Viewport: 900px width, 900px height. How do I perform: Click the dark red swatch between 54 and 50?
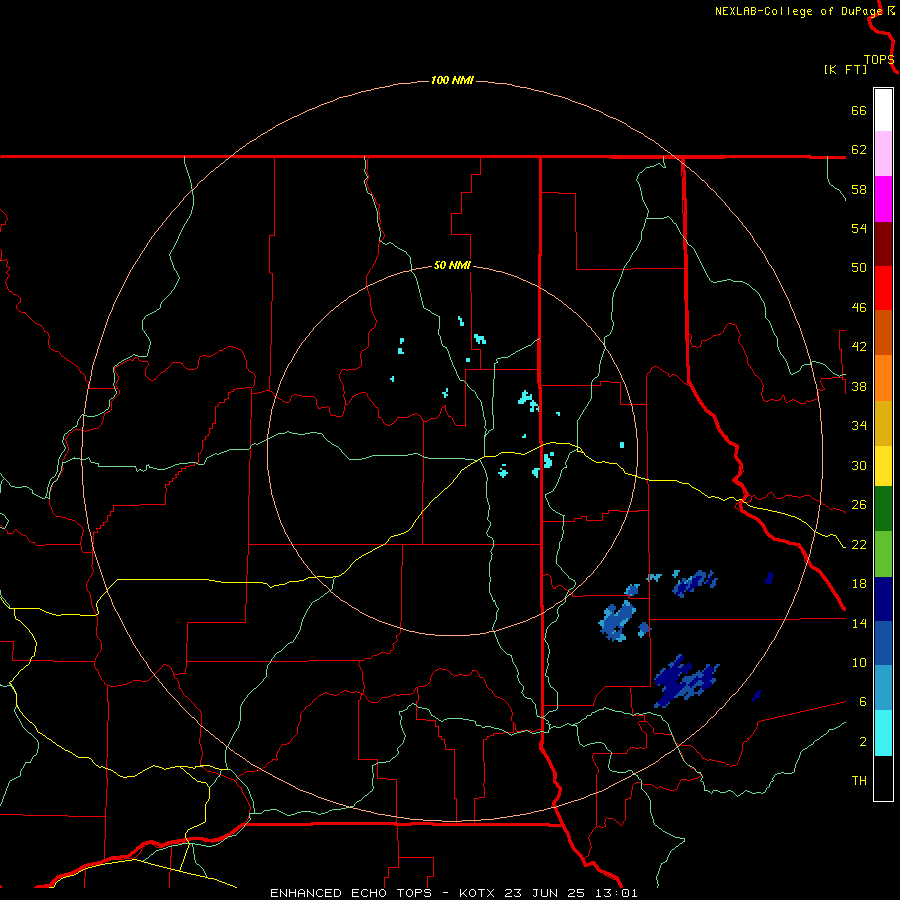click(883, 245)
